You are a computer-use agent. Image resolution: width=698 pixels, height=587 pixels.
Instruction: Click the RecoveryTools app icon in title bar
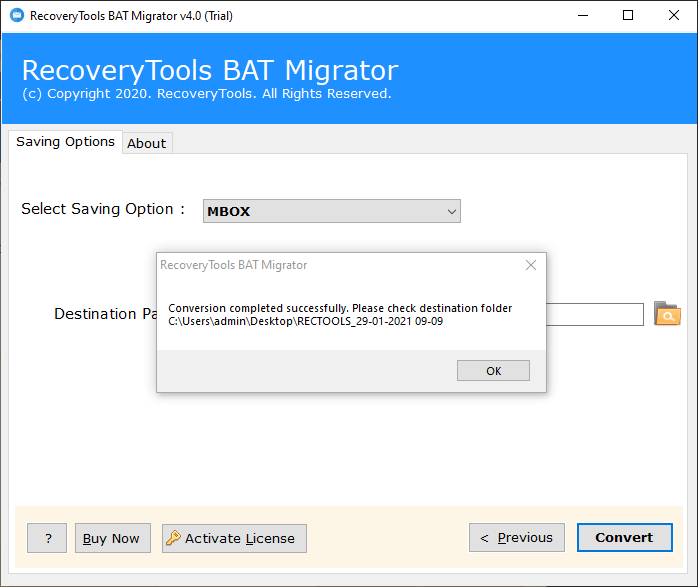click(17, 16)
